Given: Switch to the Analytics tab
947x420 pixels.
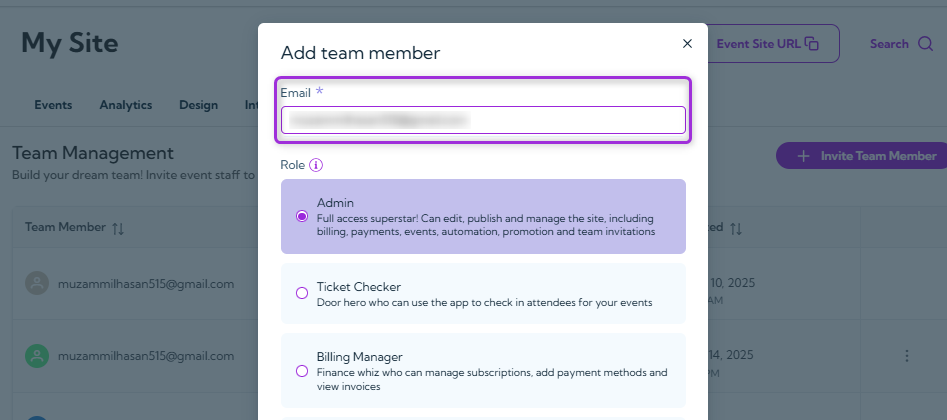Looking at the screenshot, I should 126,105.
